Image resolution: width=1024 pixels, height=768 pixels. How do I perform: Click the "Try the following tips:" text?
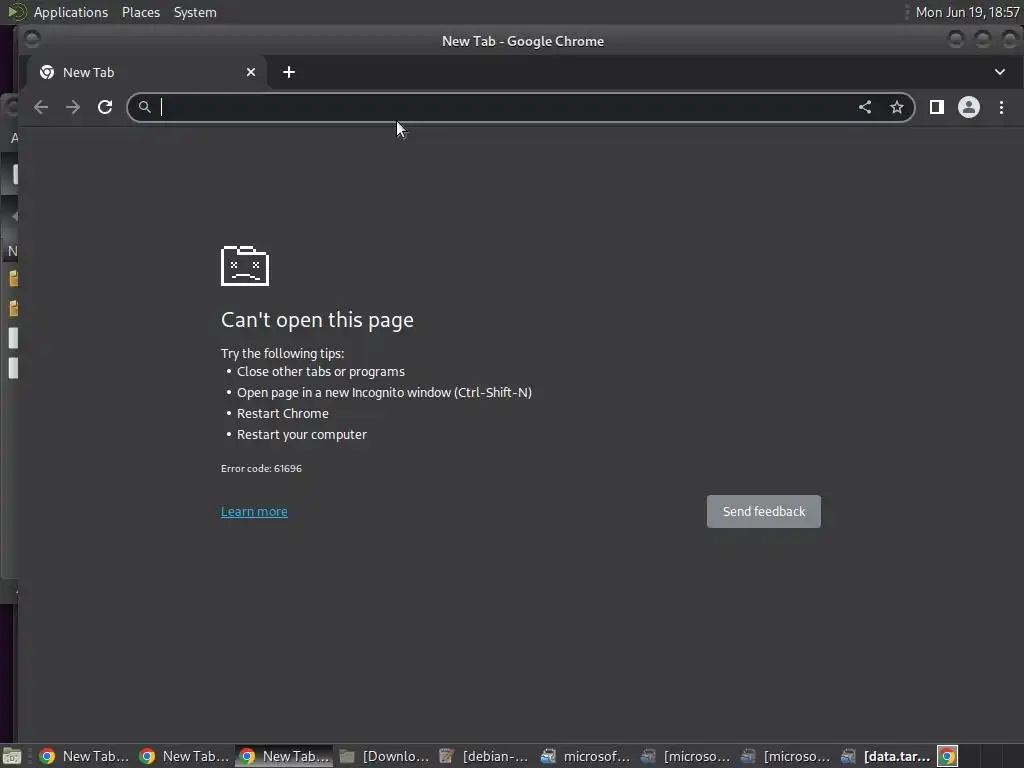282,353
